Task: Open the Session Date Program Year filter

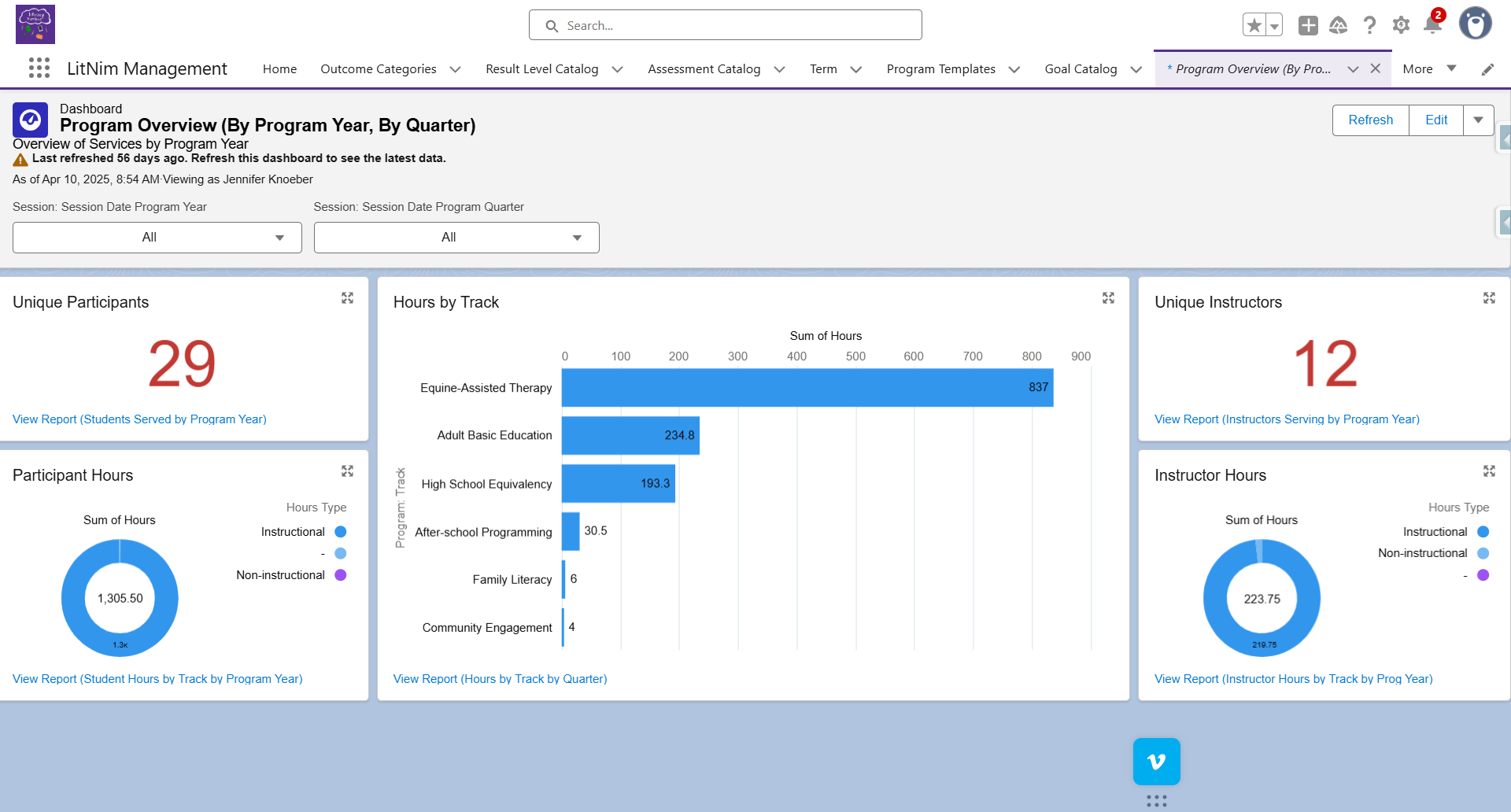Action: pyautogui.click(x=157, y=237)
